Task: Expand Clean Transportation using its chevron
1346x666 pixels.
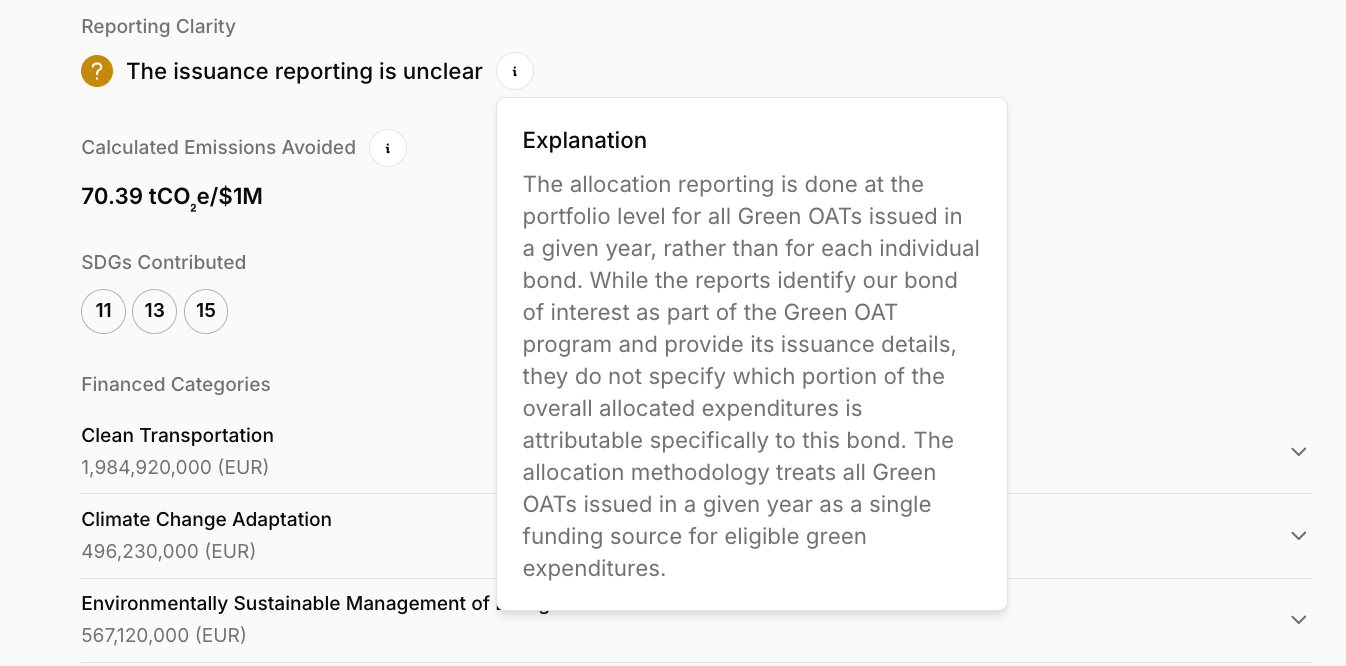Action: pos(1298,451)
